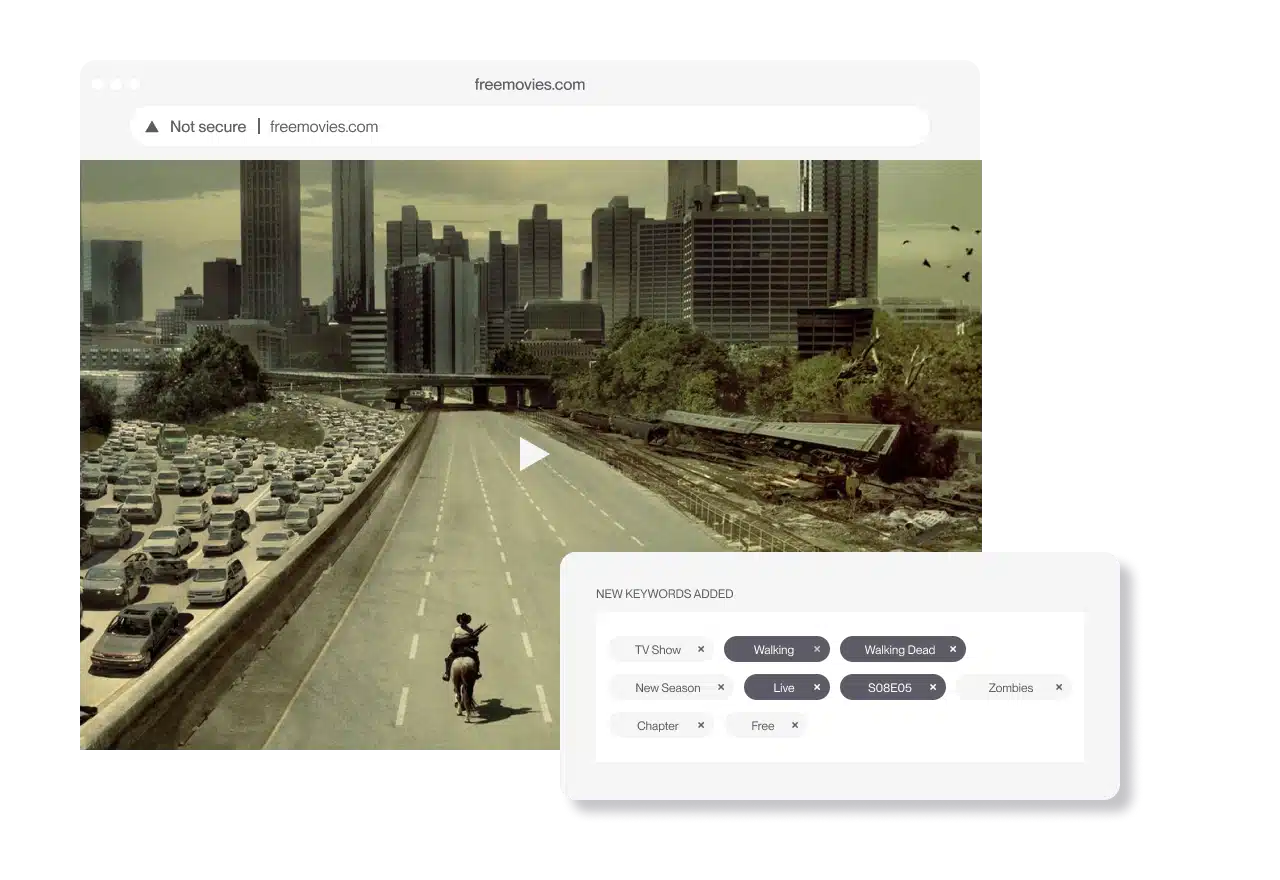Image resolution: width=1280 pixels, height=880 pixels.
Task: Remove the Chapter keyword tag
Action: (701, 725)
